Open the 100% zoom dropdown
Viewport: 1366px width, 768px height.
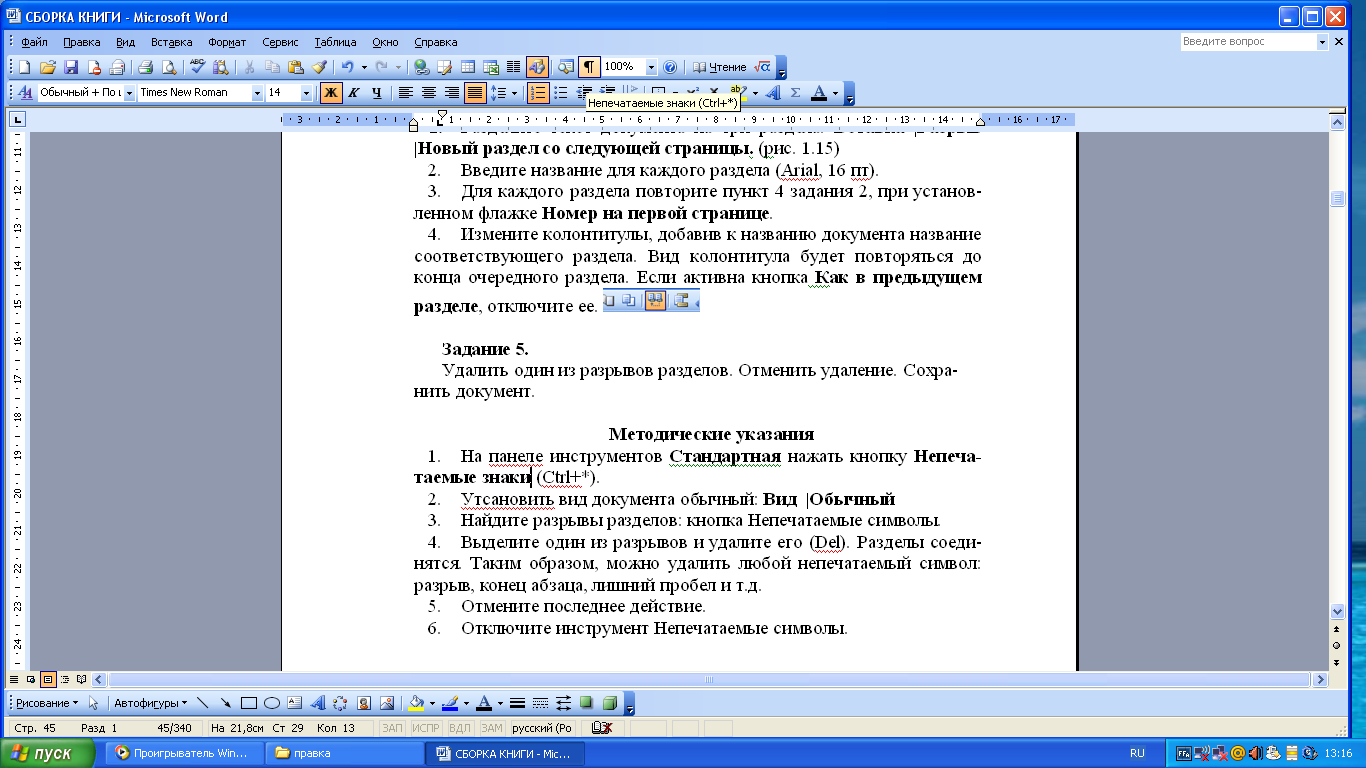click(x=651, y=67)
